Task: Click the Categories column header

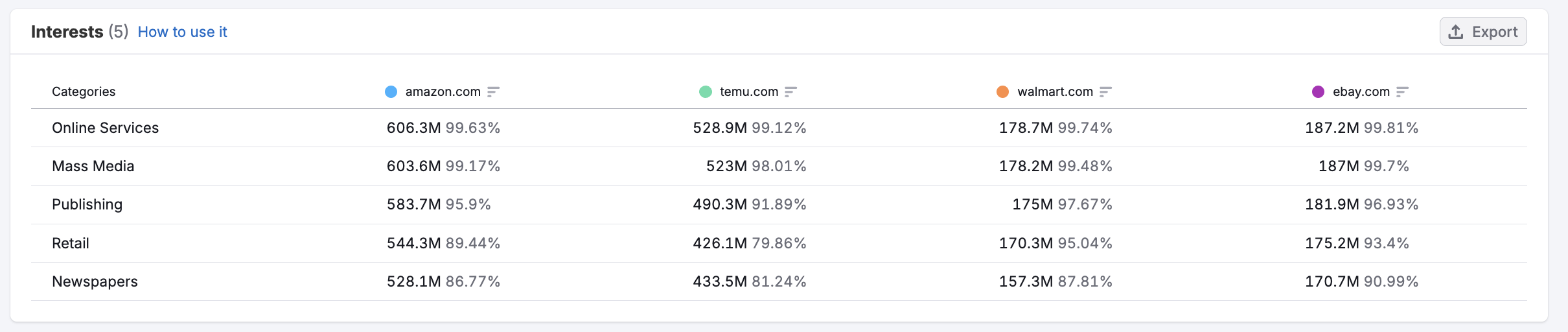Action: (84, 92)
